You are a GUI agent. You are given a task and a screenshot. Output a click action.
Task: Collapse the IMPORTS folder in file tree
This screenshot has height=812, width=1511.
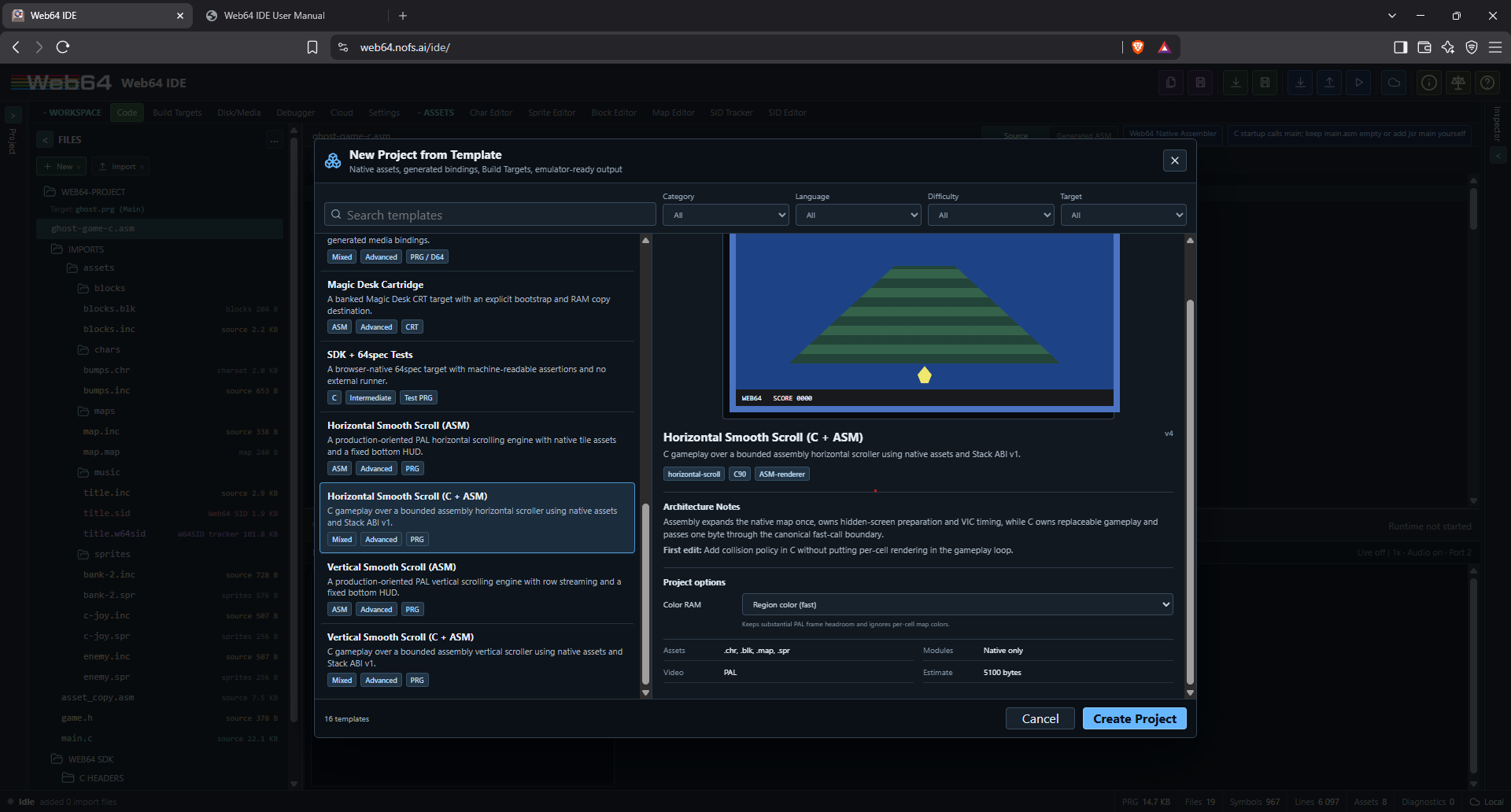[57, 249]
